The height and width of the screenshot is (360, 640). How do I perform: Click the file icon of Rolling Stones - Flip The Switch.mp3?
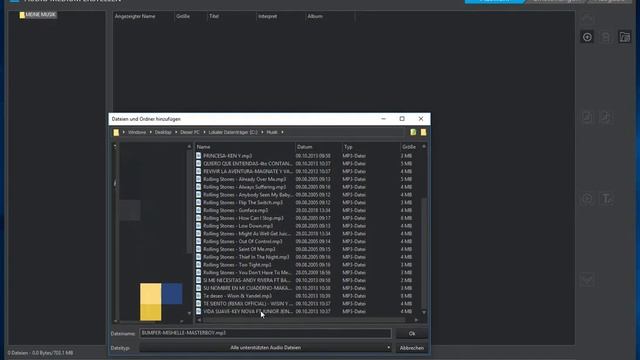click(198, 202)
